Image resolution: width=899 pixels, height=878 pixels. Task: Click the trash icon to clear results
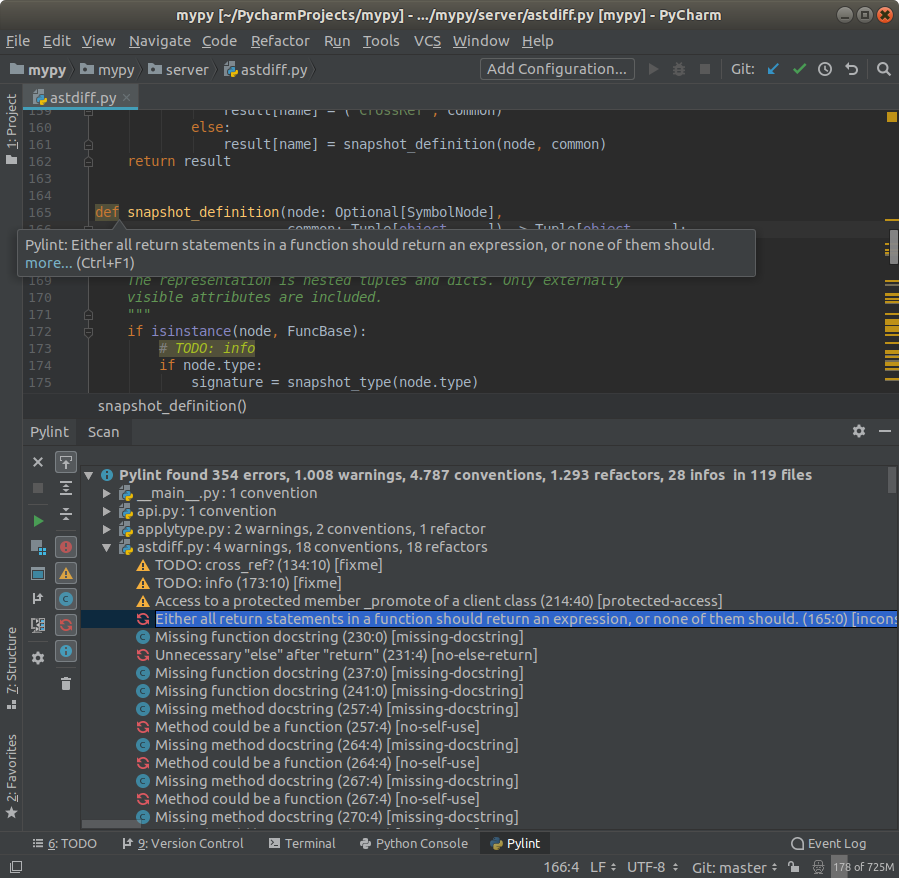[66, 683]
